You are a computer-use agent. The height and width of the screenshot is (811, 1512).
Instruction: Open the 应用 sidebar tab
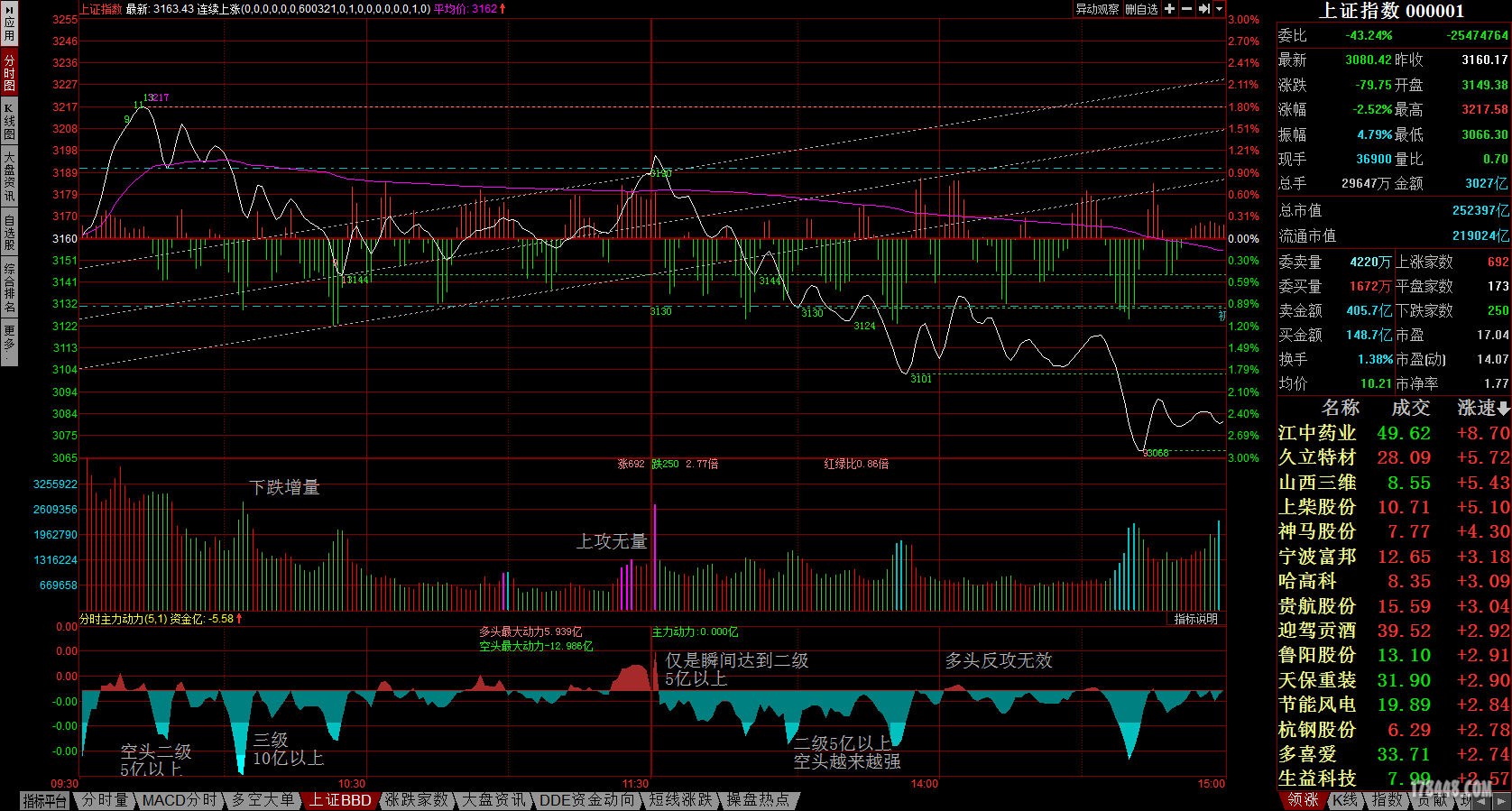tap(9, 24)
